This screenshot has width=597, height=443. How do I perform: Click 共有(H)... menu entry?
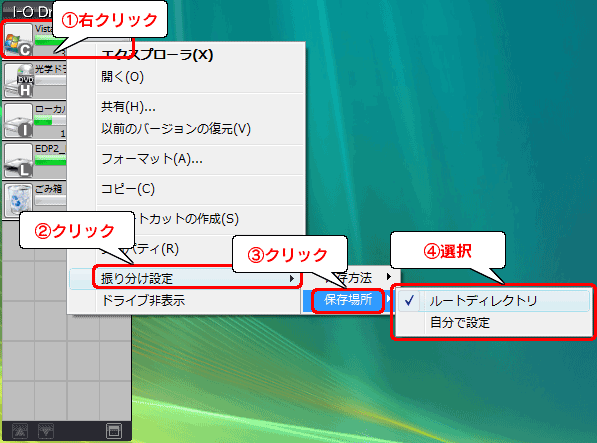(x=128, y=107)
